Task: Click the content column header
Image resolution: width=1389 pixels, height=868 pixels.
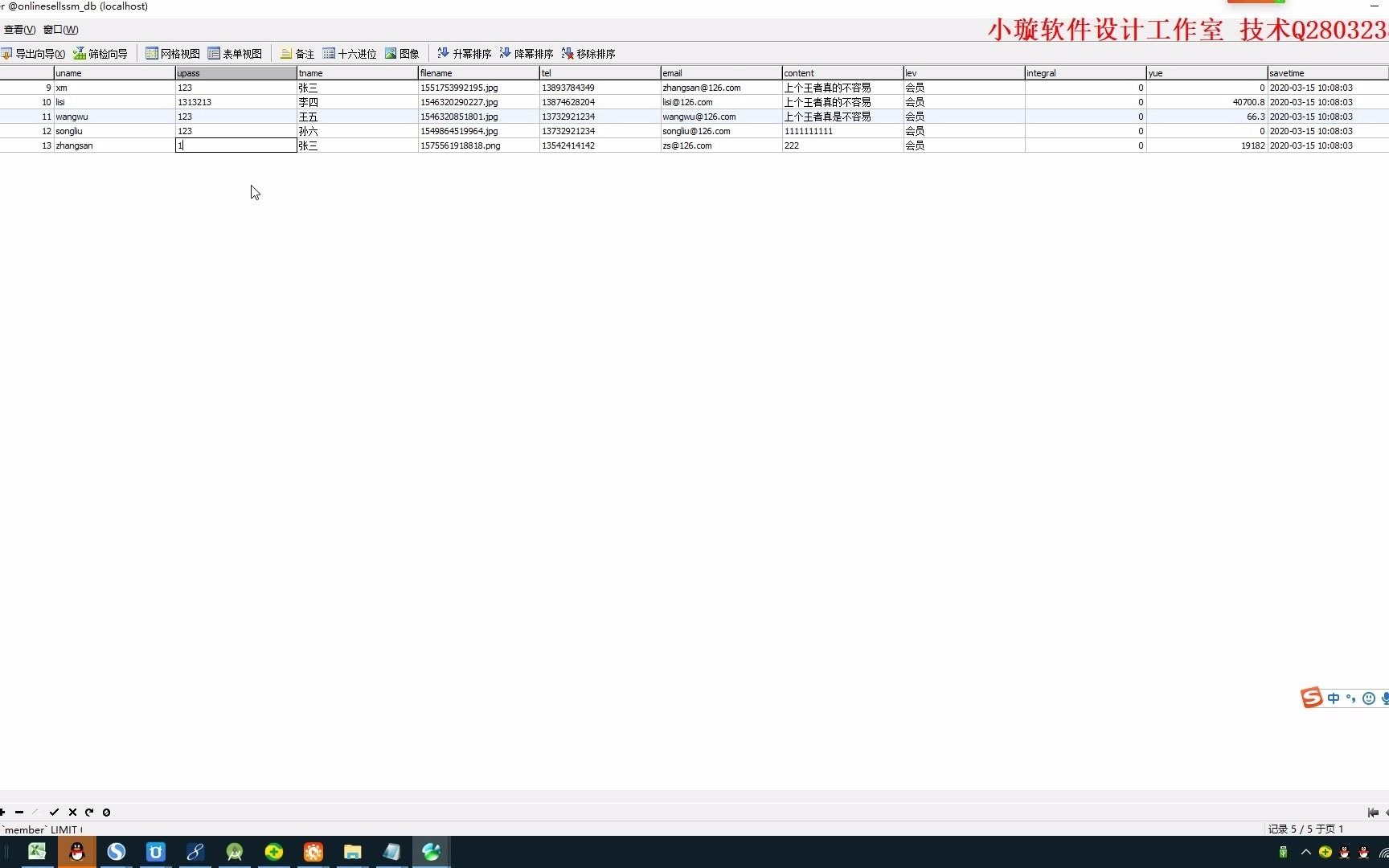Action: coord(842,73)
